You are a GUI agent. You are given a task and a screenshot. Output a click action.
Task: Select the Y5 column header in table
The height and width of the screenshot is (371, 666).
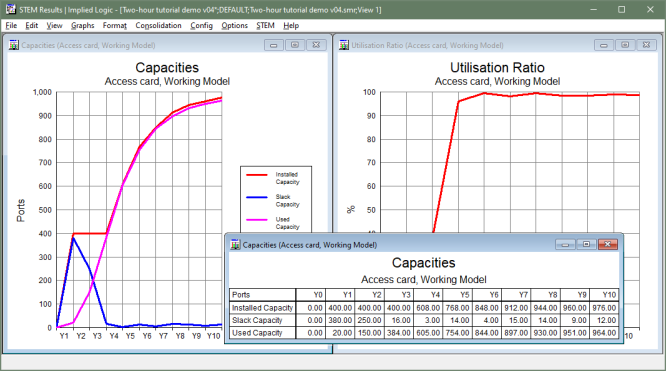click(457, 295)
